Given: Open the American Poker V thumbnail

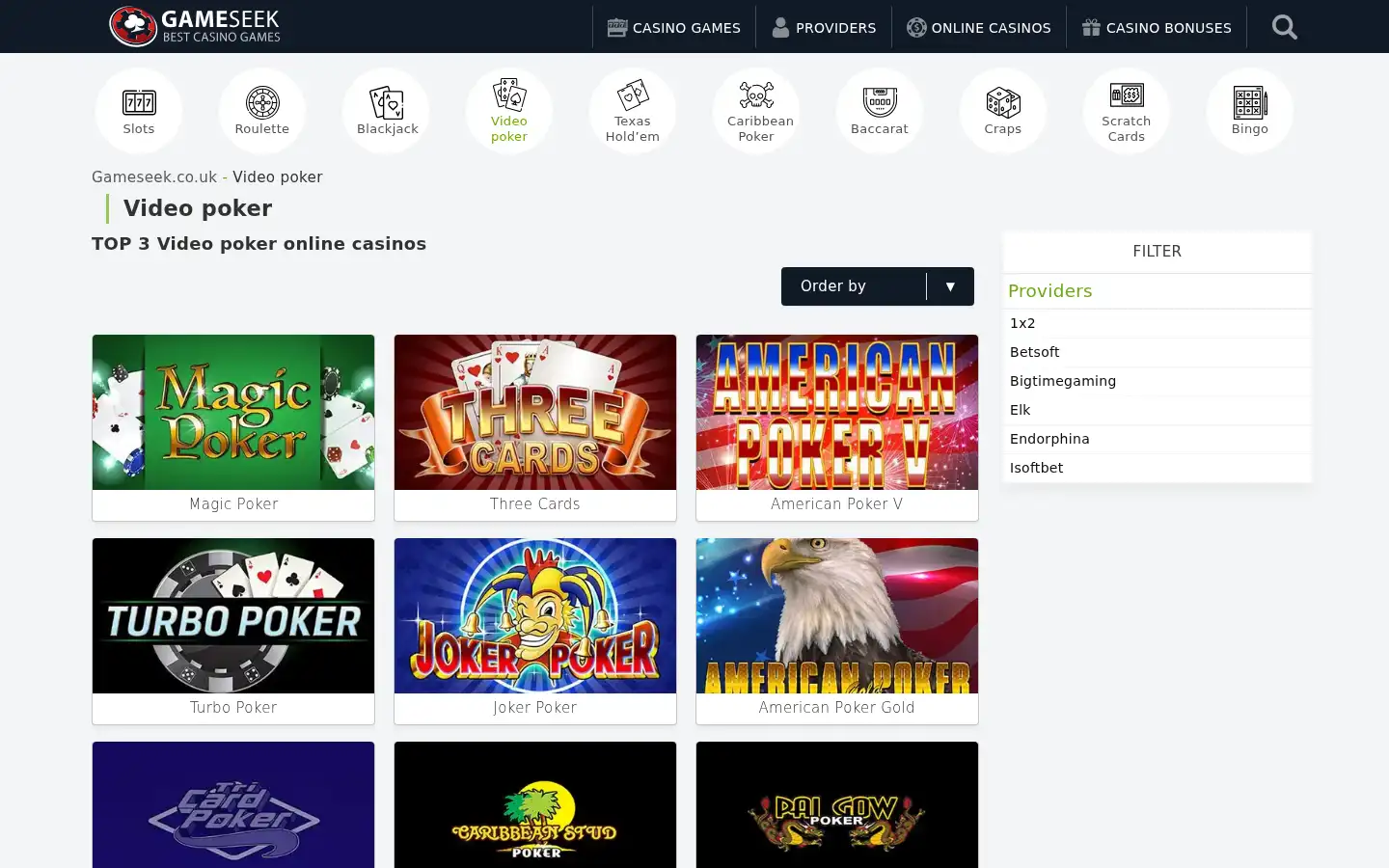Looking at the screenshot, I should [x=837, y=412].
